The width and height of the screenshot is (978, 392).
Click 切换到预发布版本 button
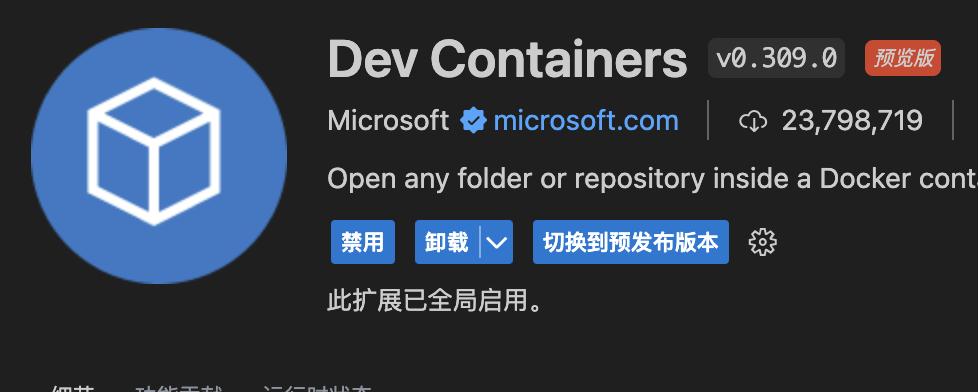pos(631,242)
